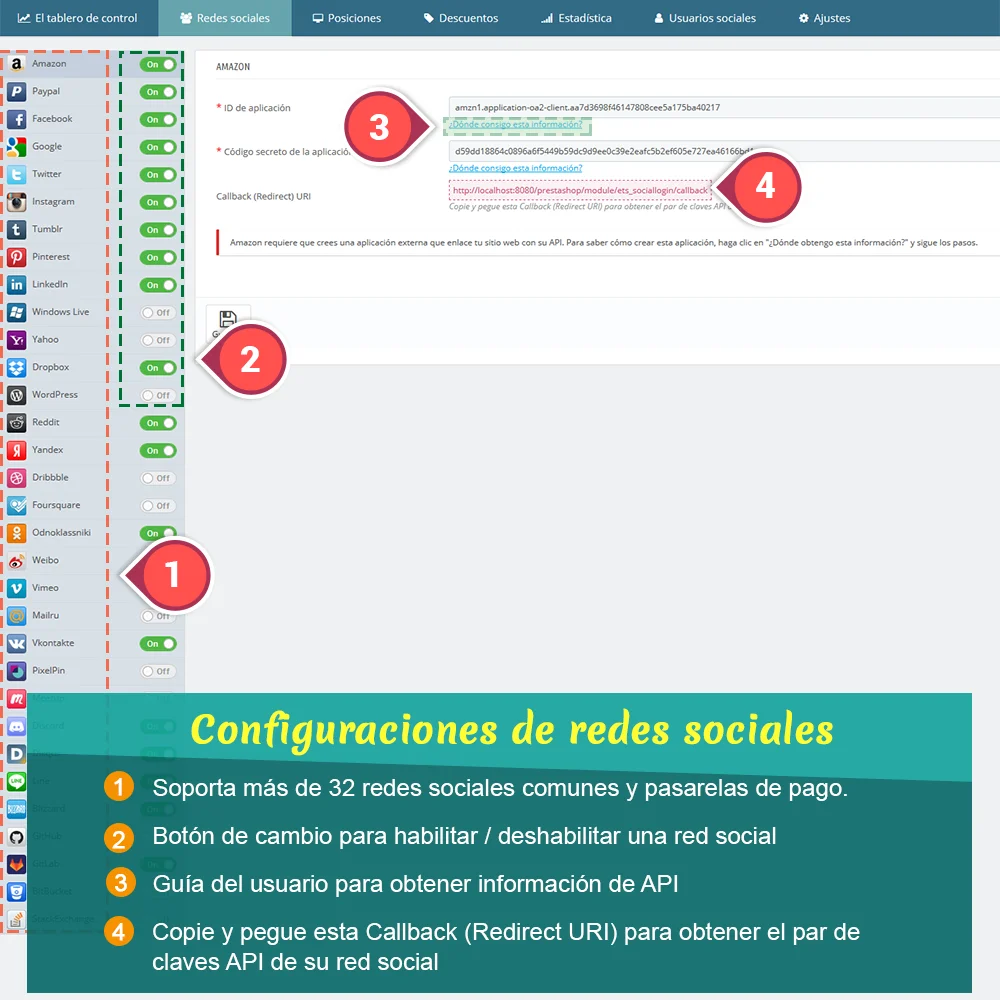
Task: Select the WordPress social network icon
Action: pyautogui.click(x=18, y=394)
